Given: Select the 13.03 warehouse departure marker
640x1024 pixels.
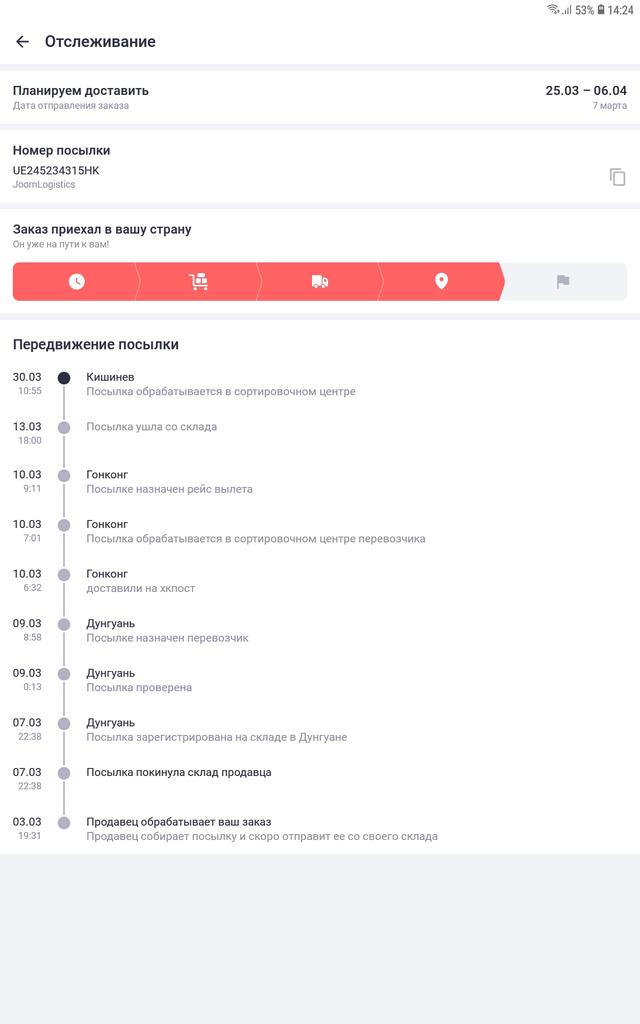Looking at the screenshot, I should (64, 428).
